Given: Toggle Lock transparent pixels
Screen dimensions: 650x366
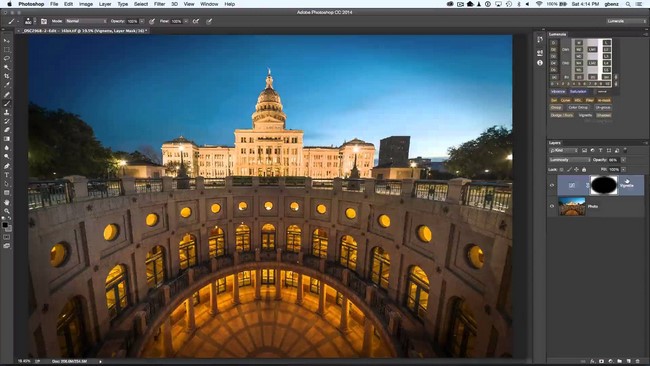Looking at the screenshot, I should 562,169.
